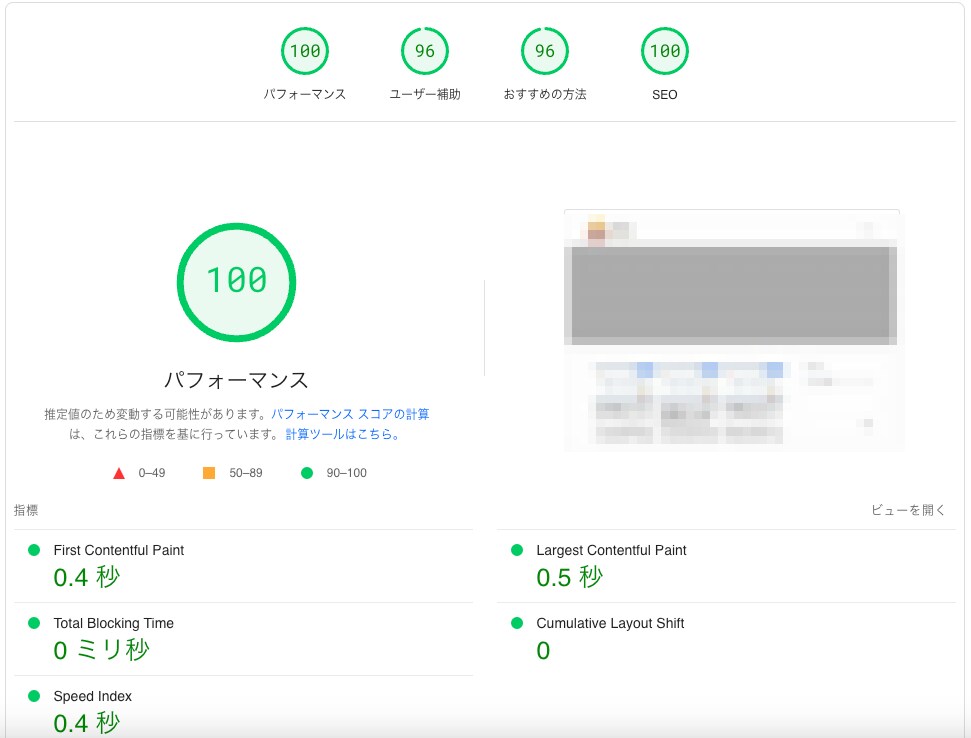This screenshot has width=971, height=738.
Task: Click the Speed Index green status dot
Action: (34, 696)
